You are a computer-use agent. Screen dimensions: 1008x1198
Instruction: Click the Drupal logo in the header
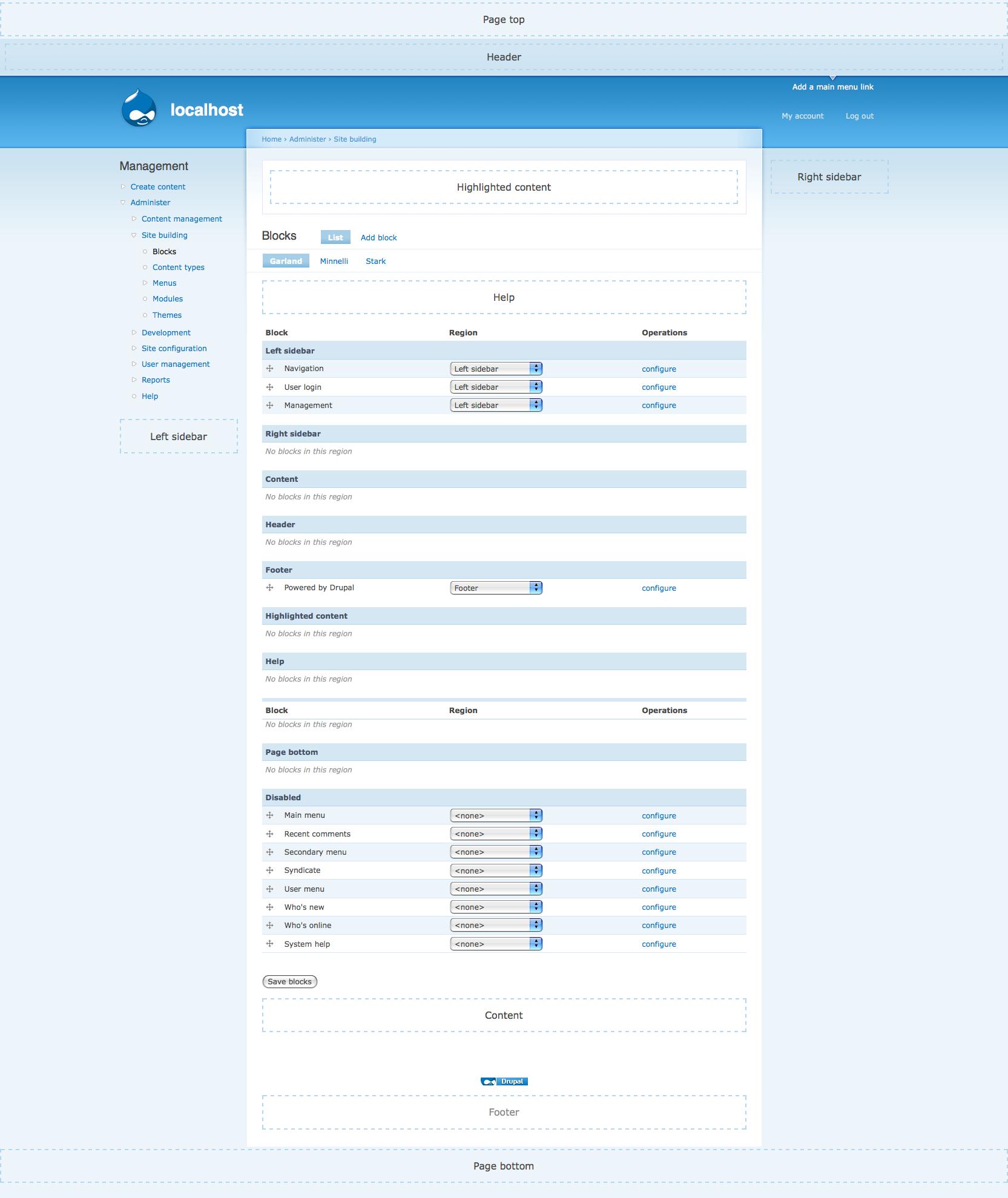(139, 108)
